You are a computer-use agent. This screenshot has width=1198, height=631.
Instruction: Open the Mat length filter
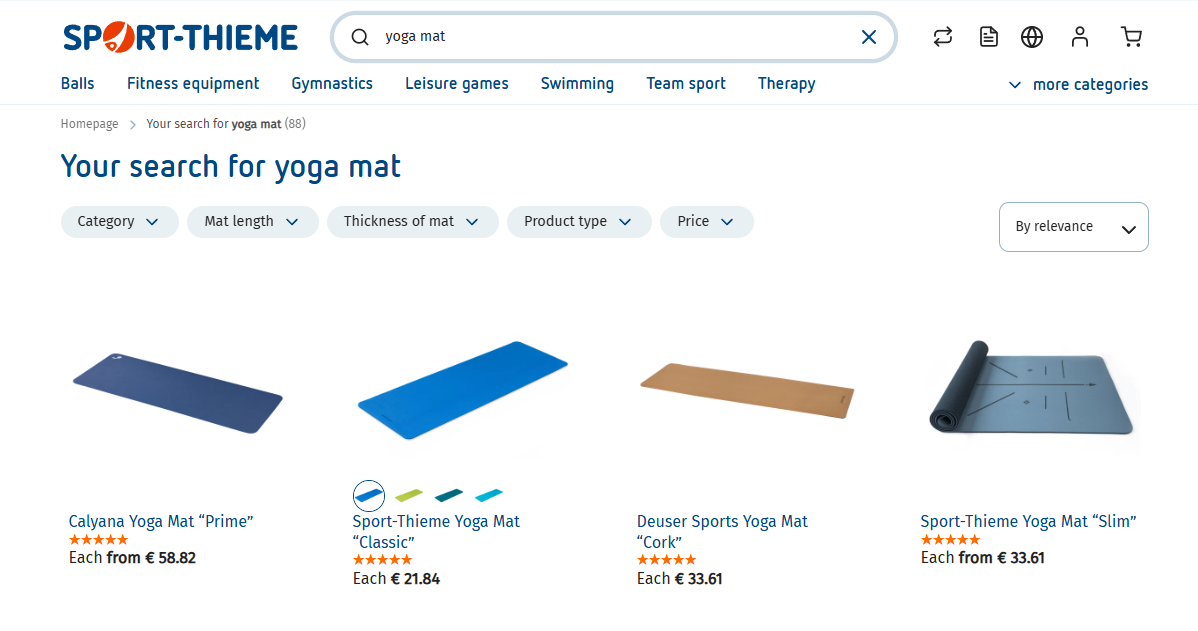252,222
